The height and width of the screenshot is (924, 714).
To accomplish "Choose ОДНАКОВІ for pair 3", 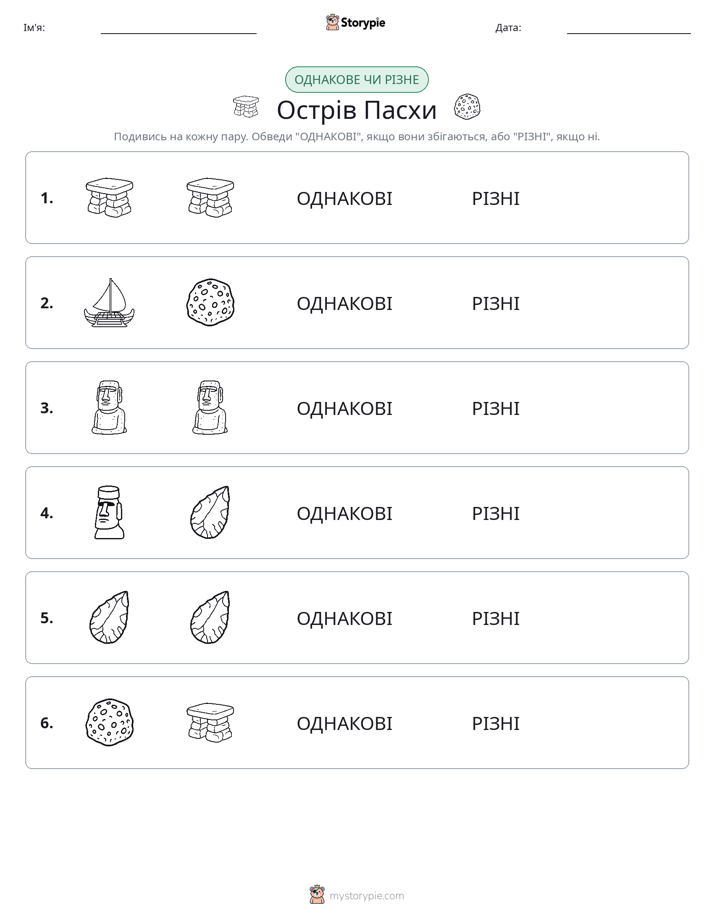I will point(344,408).
